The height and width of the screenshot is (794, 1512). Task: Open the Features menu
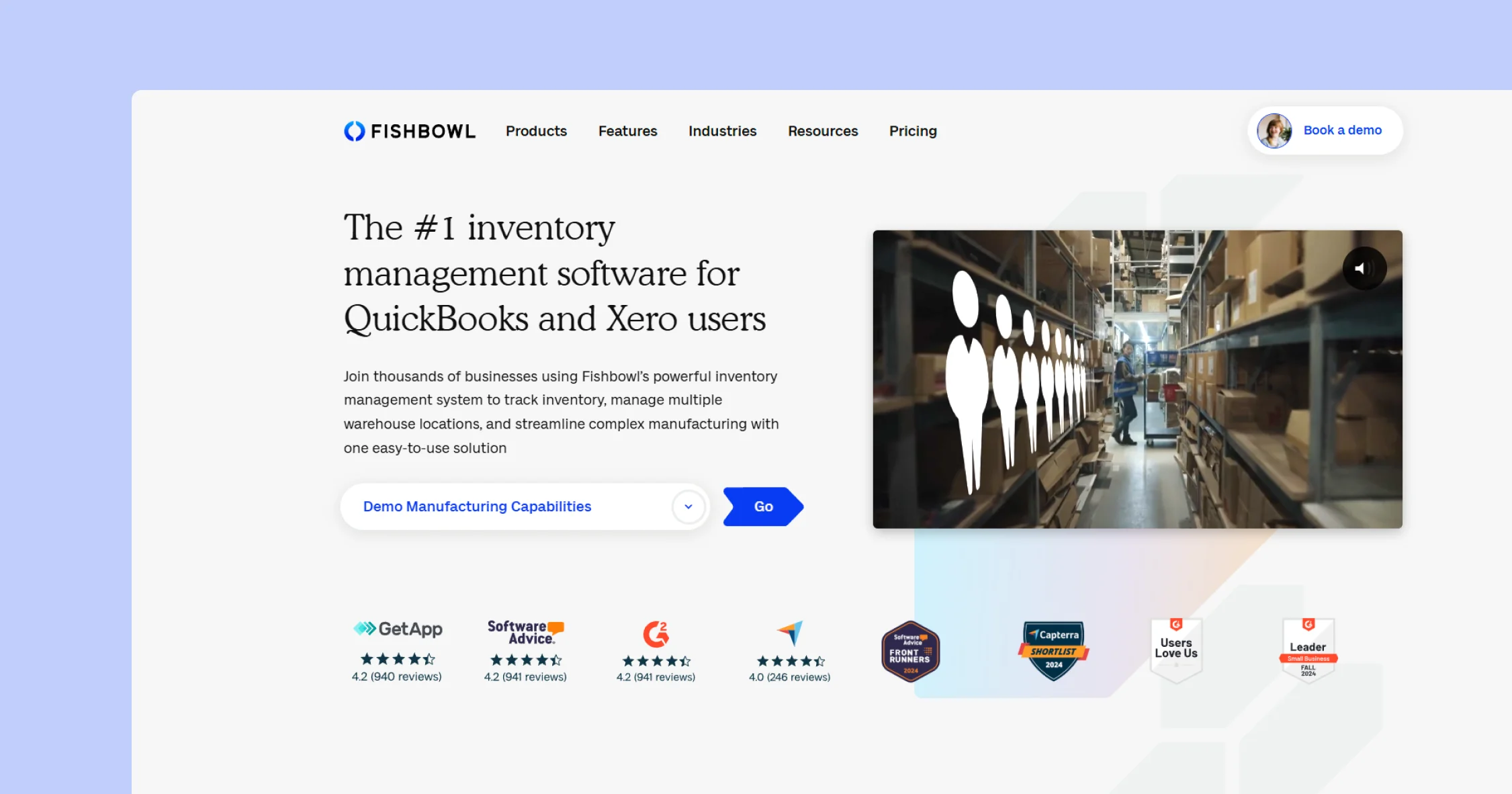[x=627, y=131]
